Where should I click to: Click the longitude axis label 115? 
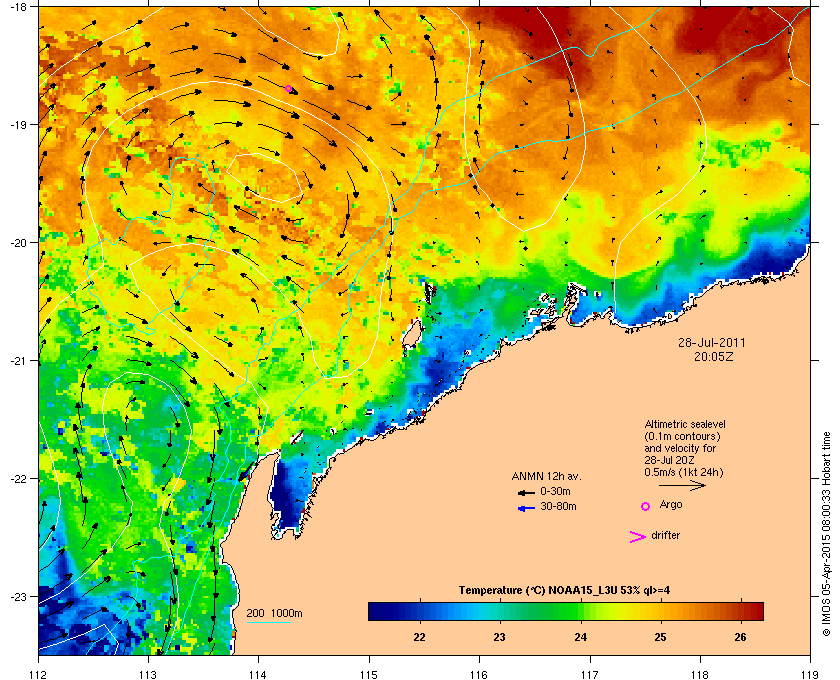click(369, 674)
